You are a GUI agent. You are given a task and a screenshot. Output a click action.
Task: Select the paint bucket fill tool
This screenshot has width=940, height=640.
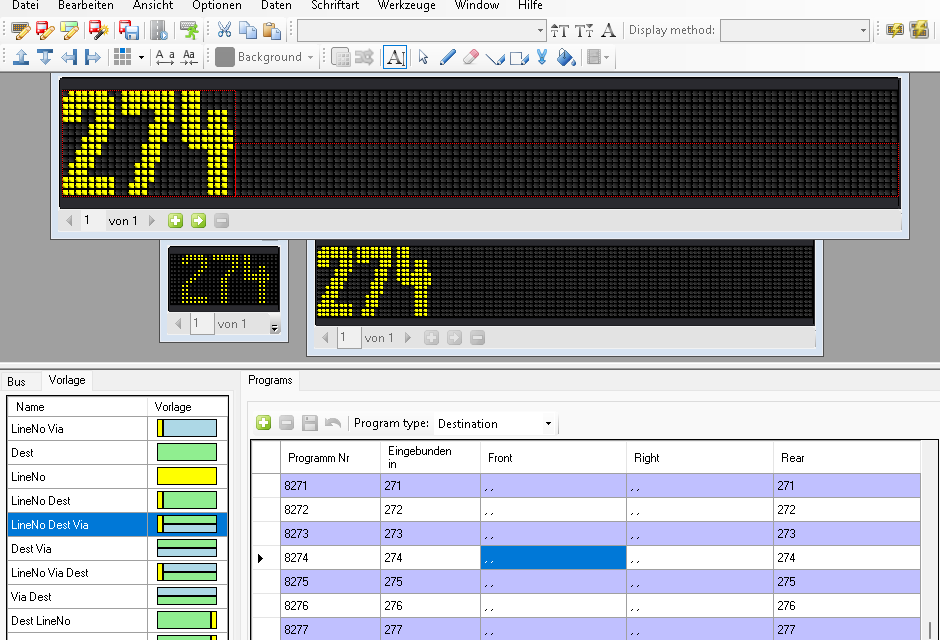coord(567,57)
